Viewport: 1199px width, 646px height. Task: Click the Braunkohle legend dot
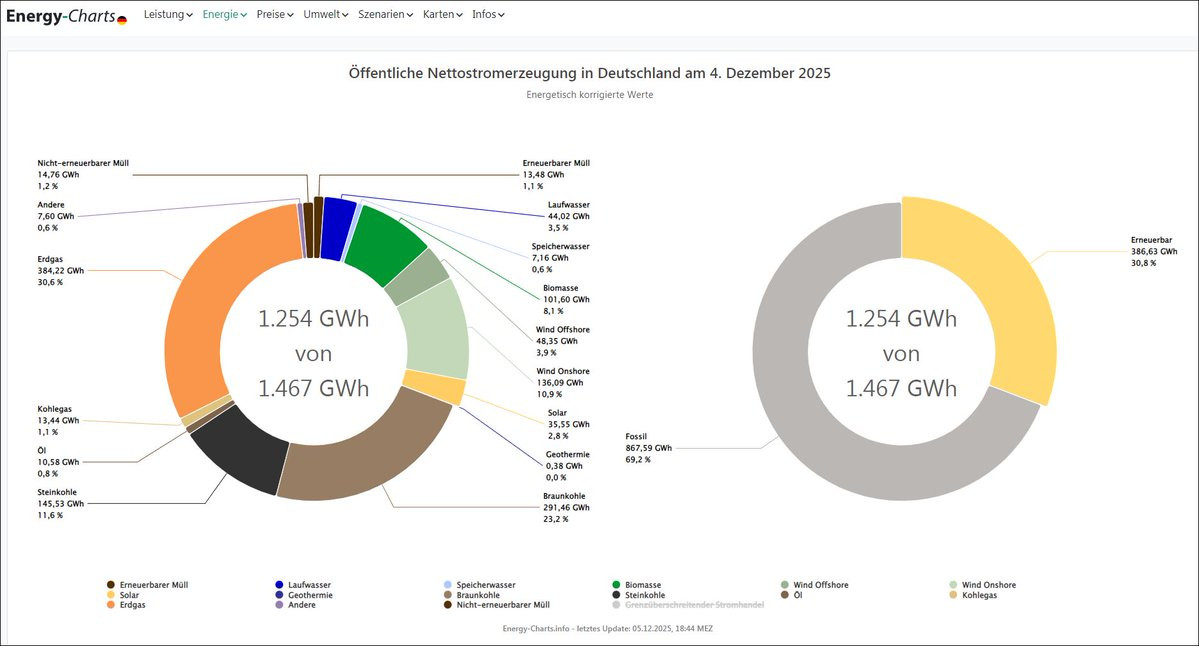(447, 595)
